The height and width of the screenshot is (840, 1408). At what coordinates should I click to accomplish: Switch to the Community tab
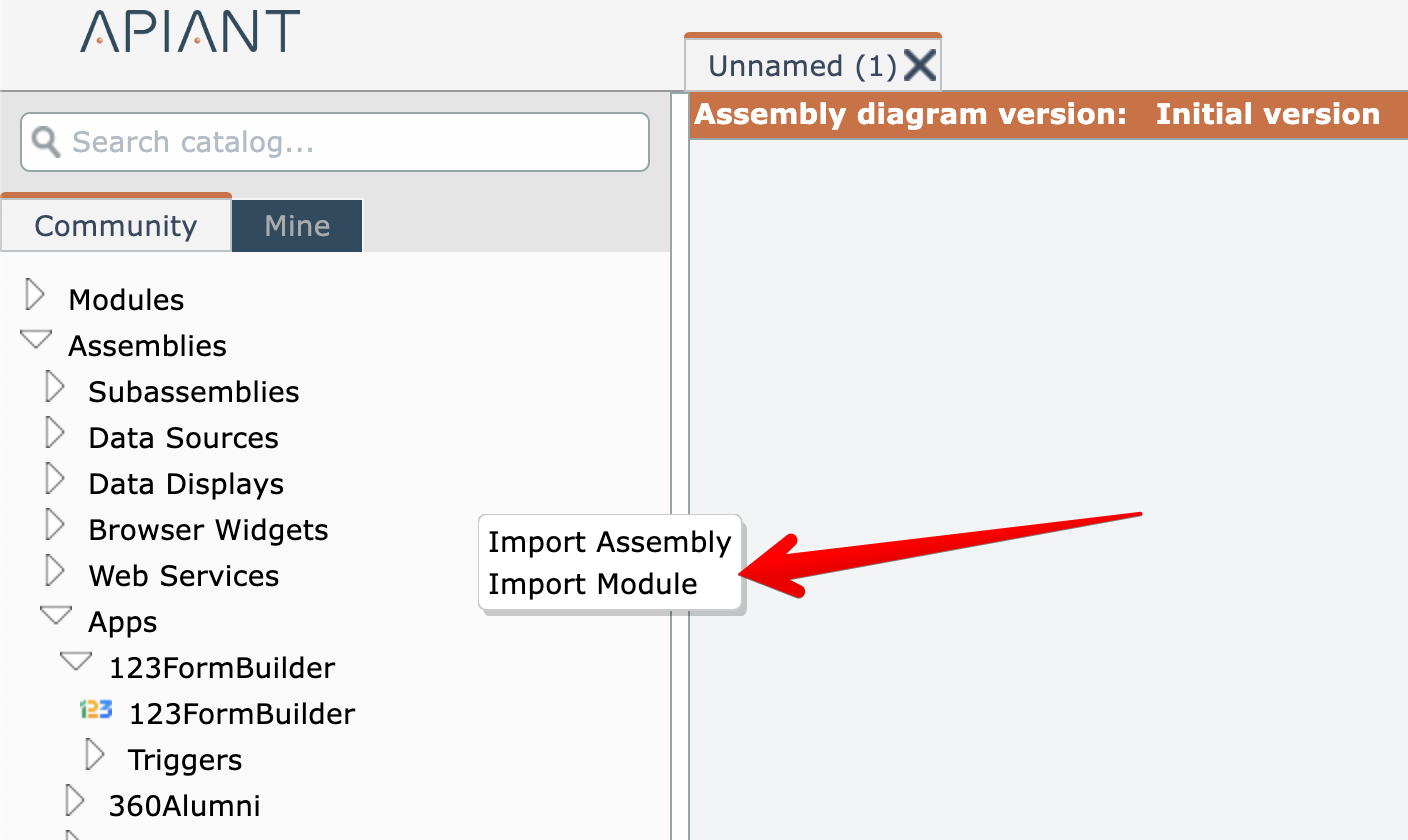(x=116, y=226)
